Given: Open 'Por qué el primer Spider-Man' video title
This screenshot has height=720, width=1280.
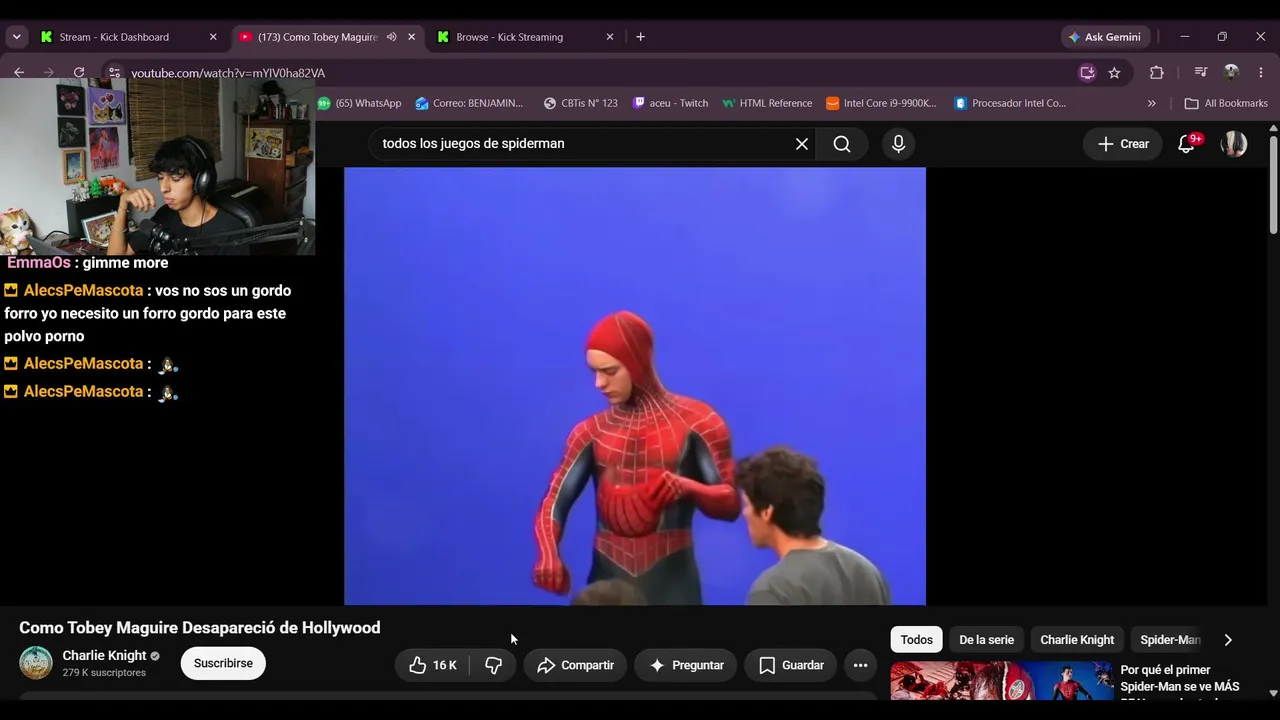Looking at the screenshot, I should click(1180, 679).
